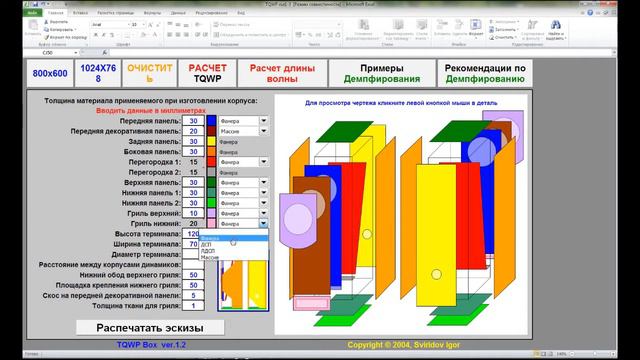Click the small sketch preview thumbnail
640x360 pixels.
click(x=243, y=286)
